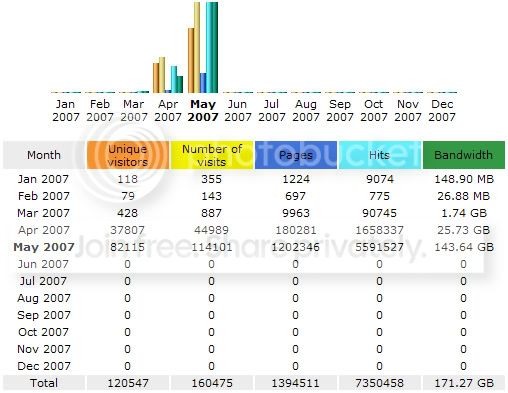Image resolution: width=508 pixels, height=393 pixels.
Task: Click the May 2007 chart label
Action: (203, 111)
